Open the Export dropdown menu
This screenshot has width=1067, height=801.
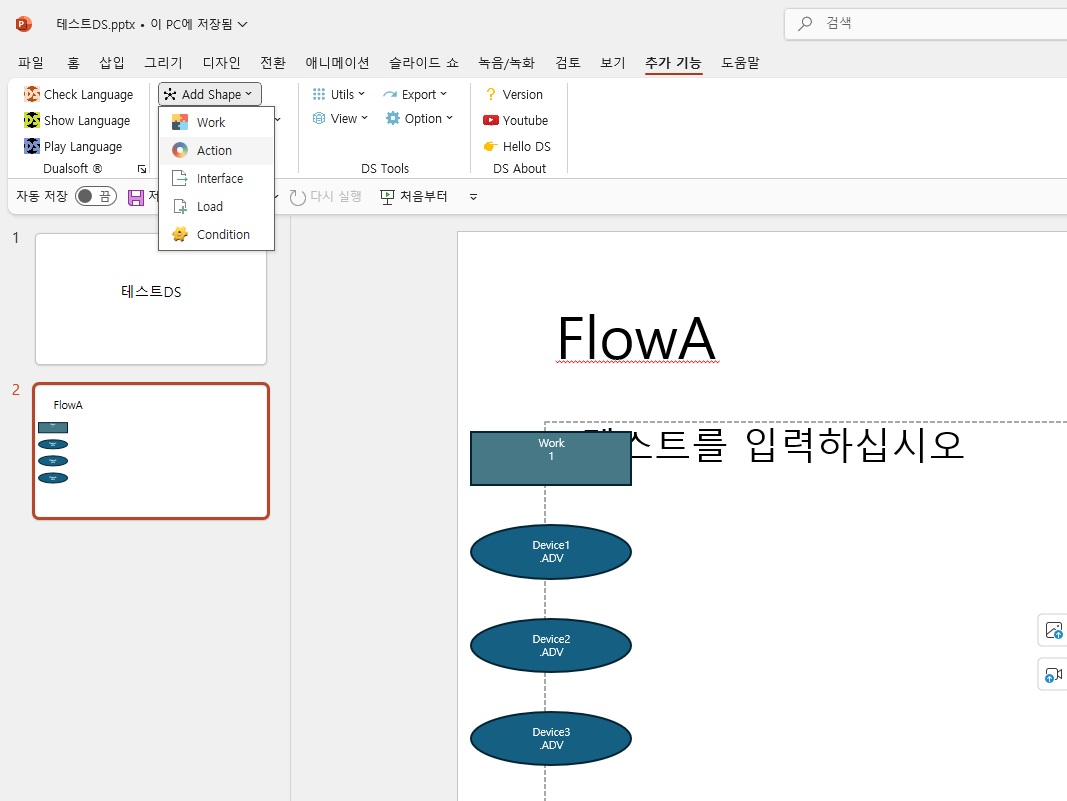click(x=415, y=94)
